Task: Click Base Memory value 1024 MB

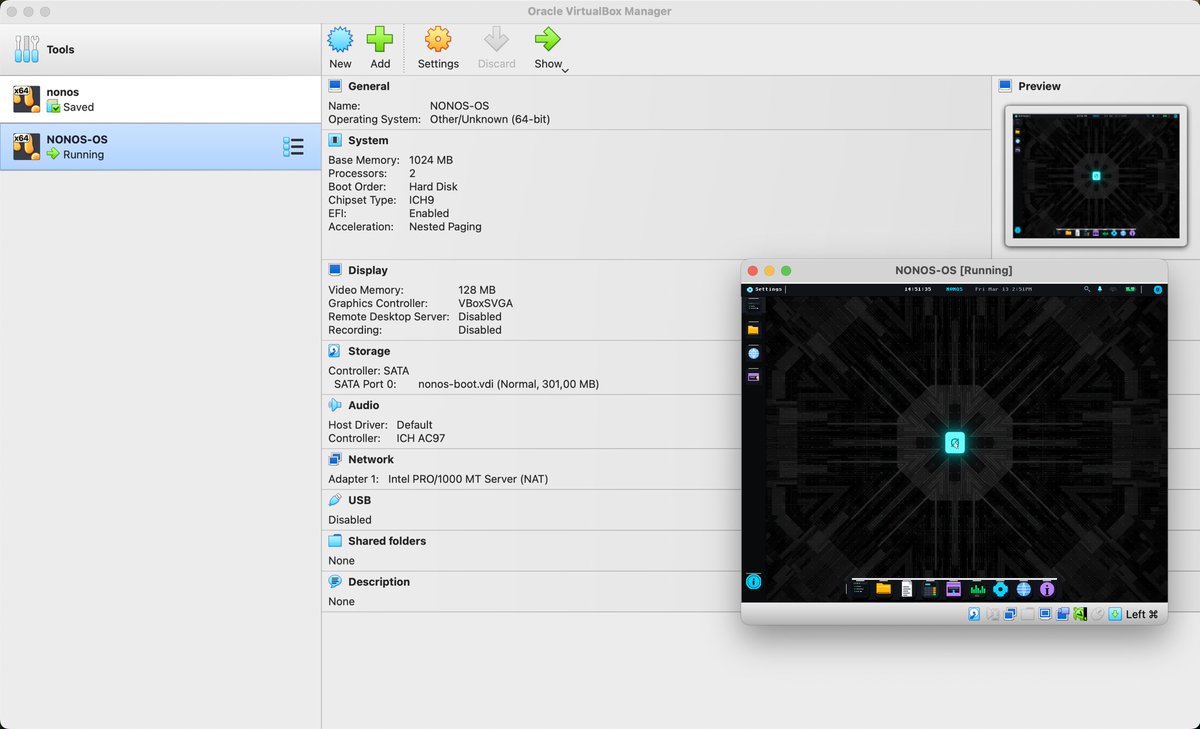Action: coord(431,160)
